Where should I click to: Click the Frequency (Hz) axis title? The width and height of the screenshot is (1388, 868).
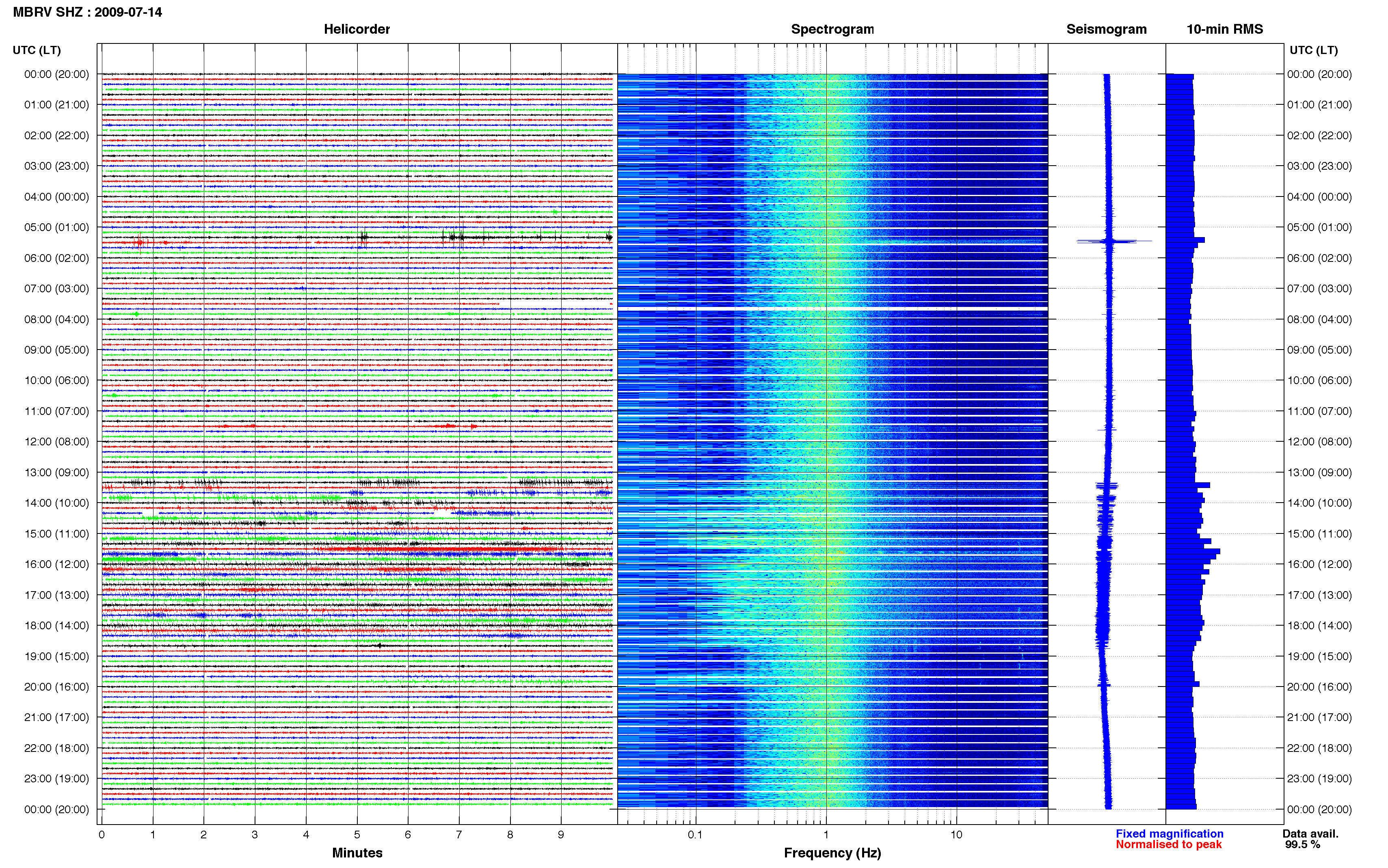pyautogui.click(x=832, y=853)
